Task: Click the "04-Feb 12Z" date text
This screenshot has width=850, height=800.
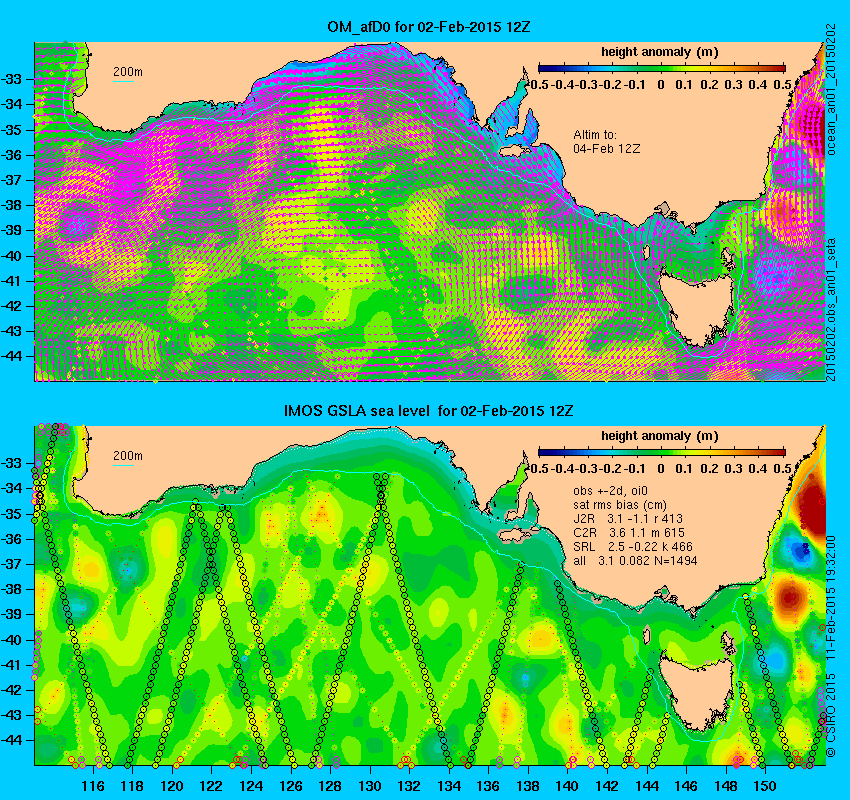Action: (607, 148)
